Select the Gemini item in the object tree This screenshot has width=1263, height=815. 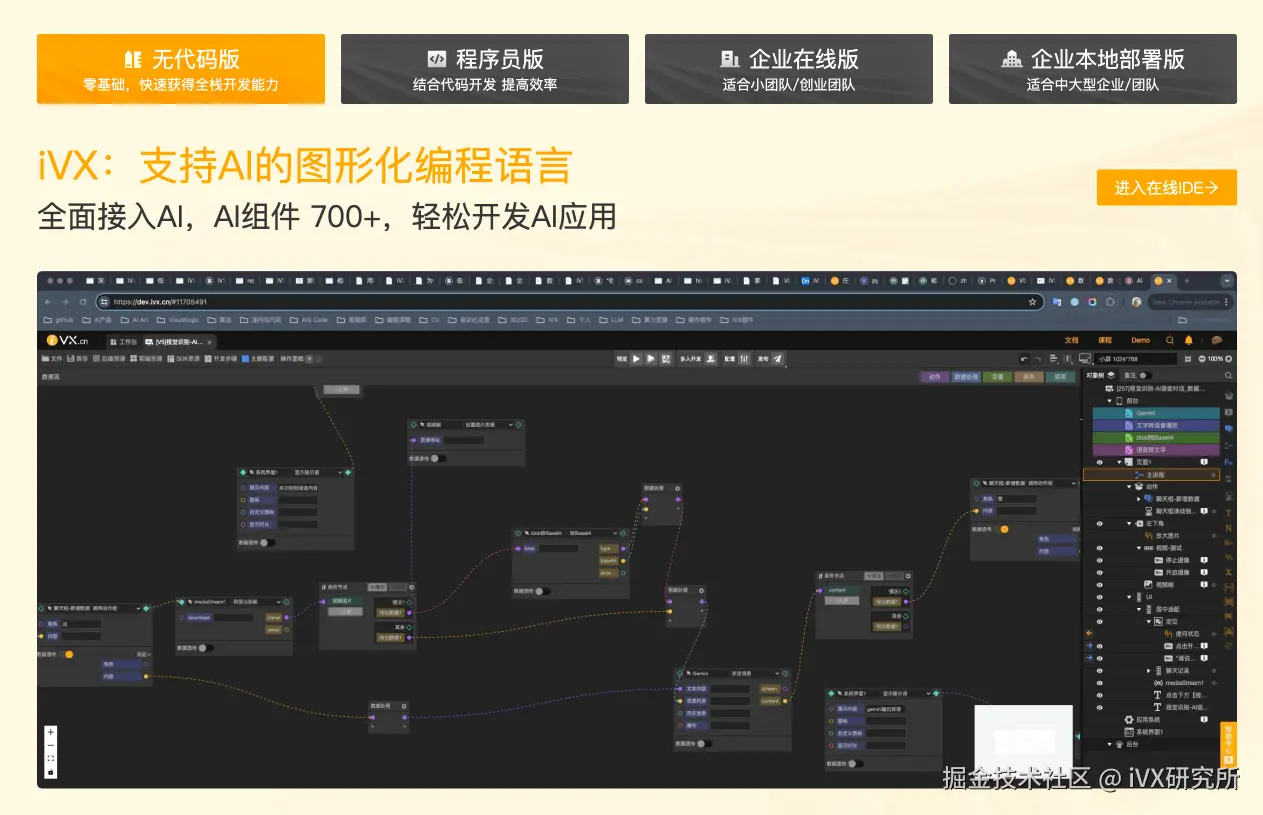(x=1156, y=412)
